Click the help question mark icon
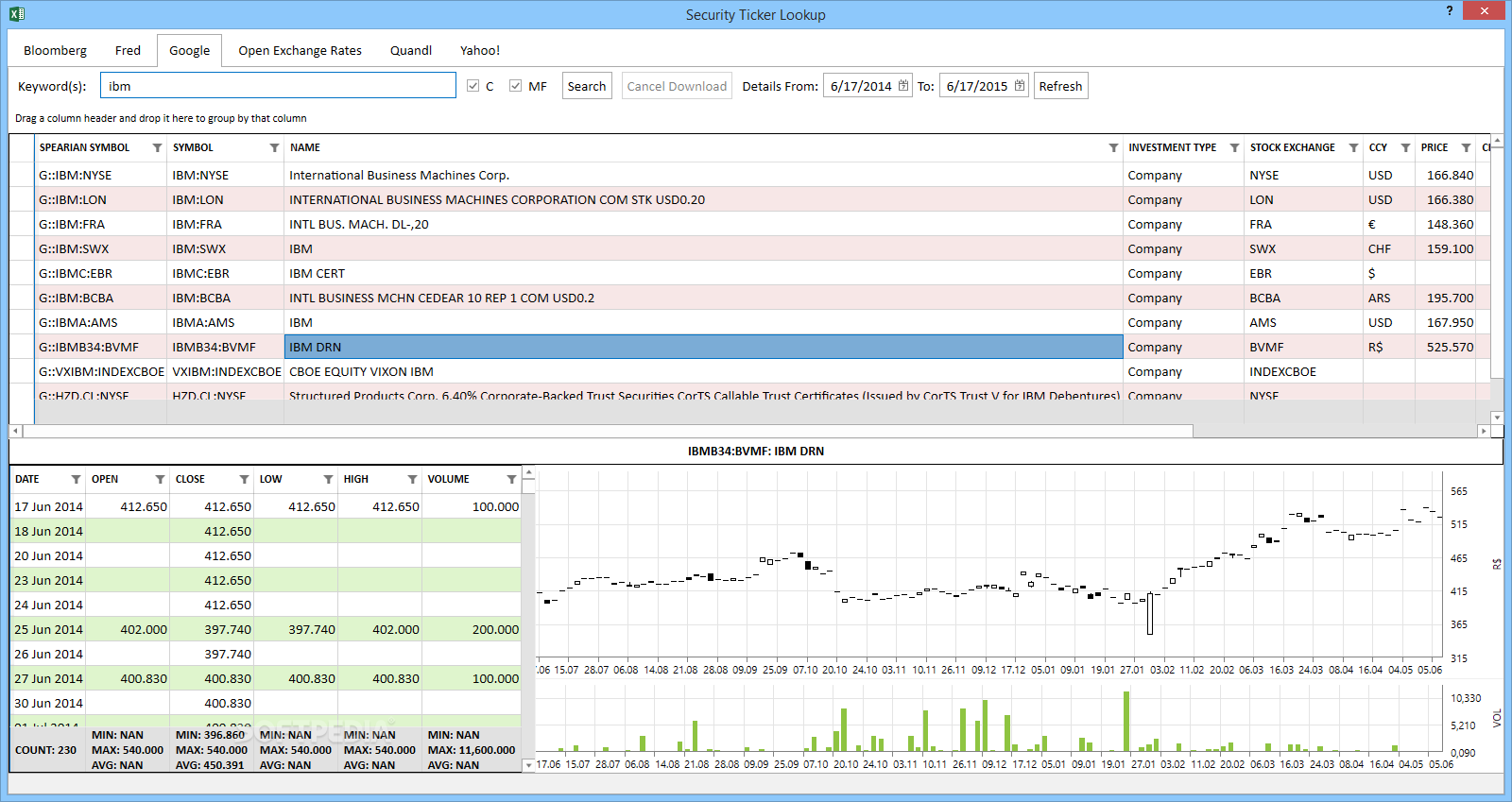This screenshot has width=1512, height=802. [x=1450, y=10]
